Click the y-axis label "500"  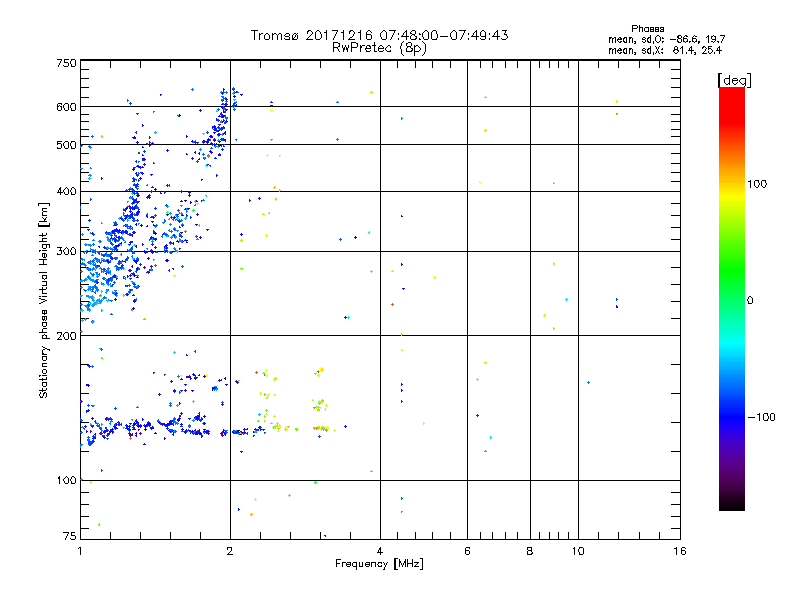[66, 145]
